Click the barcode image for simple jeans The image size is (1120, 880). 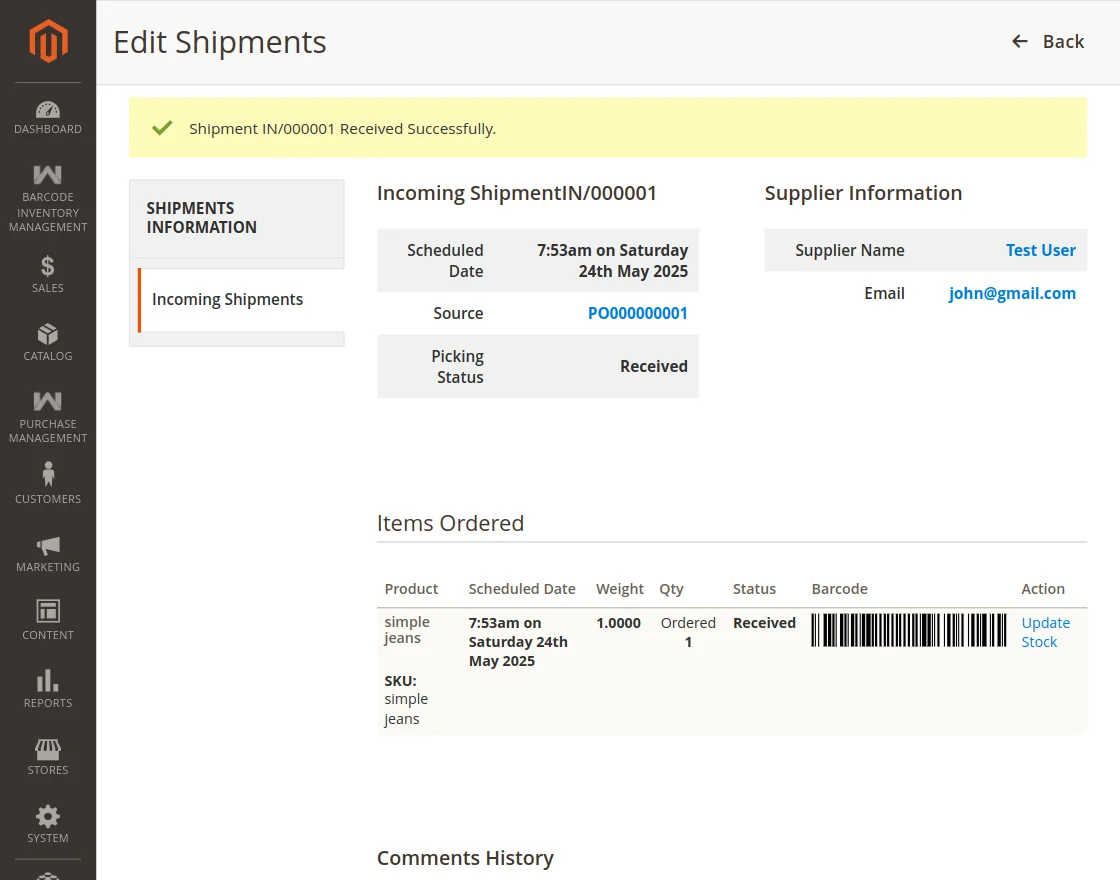(x=907, y=631)
